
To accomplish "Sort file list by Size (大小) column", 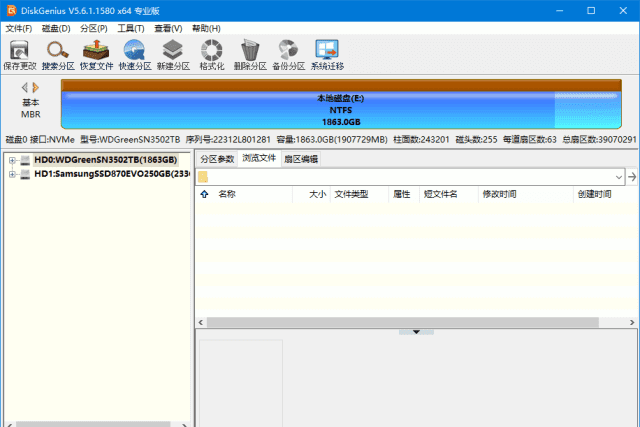I will pyautogui.click(x=312, y=194).
